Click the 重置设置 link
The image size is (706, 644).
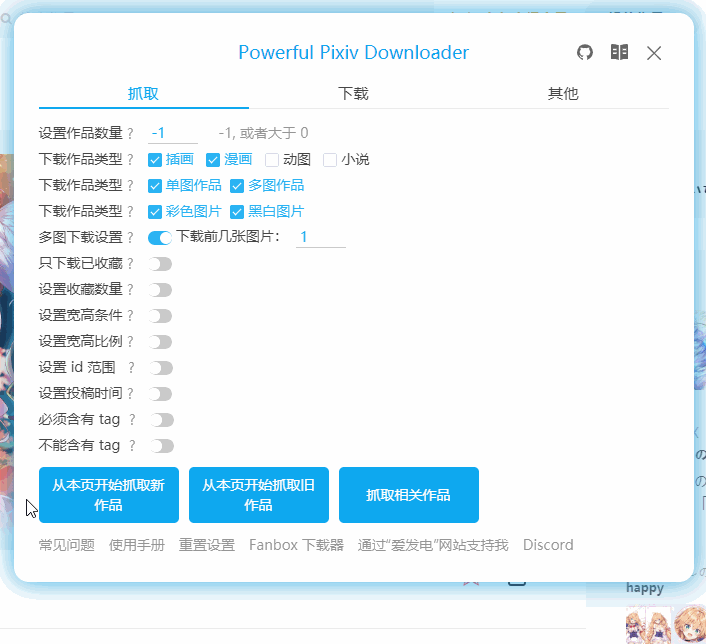click(x=207, y=545)
